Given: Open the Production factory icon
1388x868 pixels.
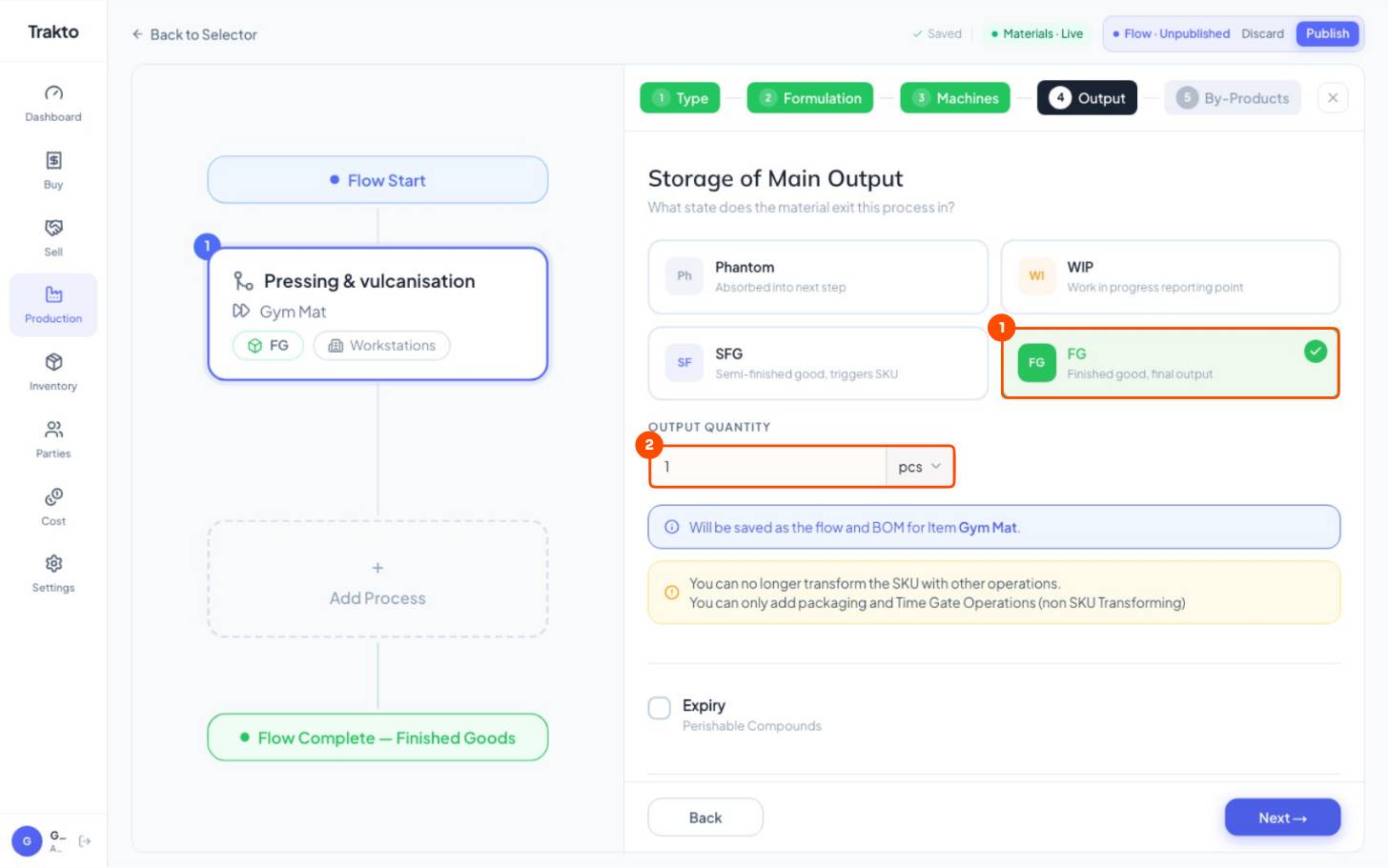Looking at the screenshot, I should pos(53,294).
